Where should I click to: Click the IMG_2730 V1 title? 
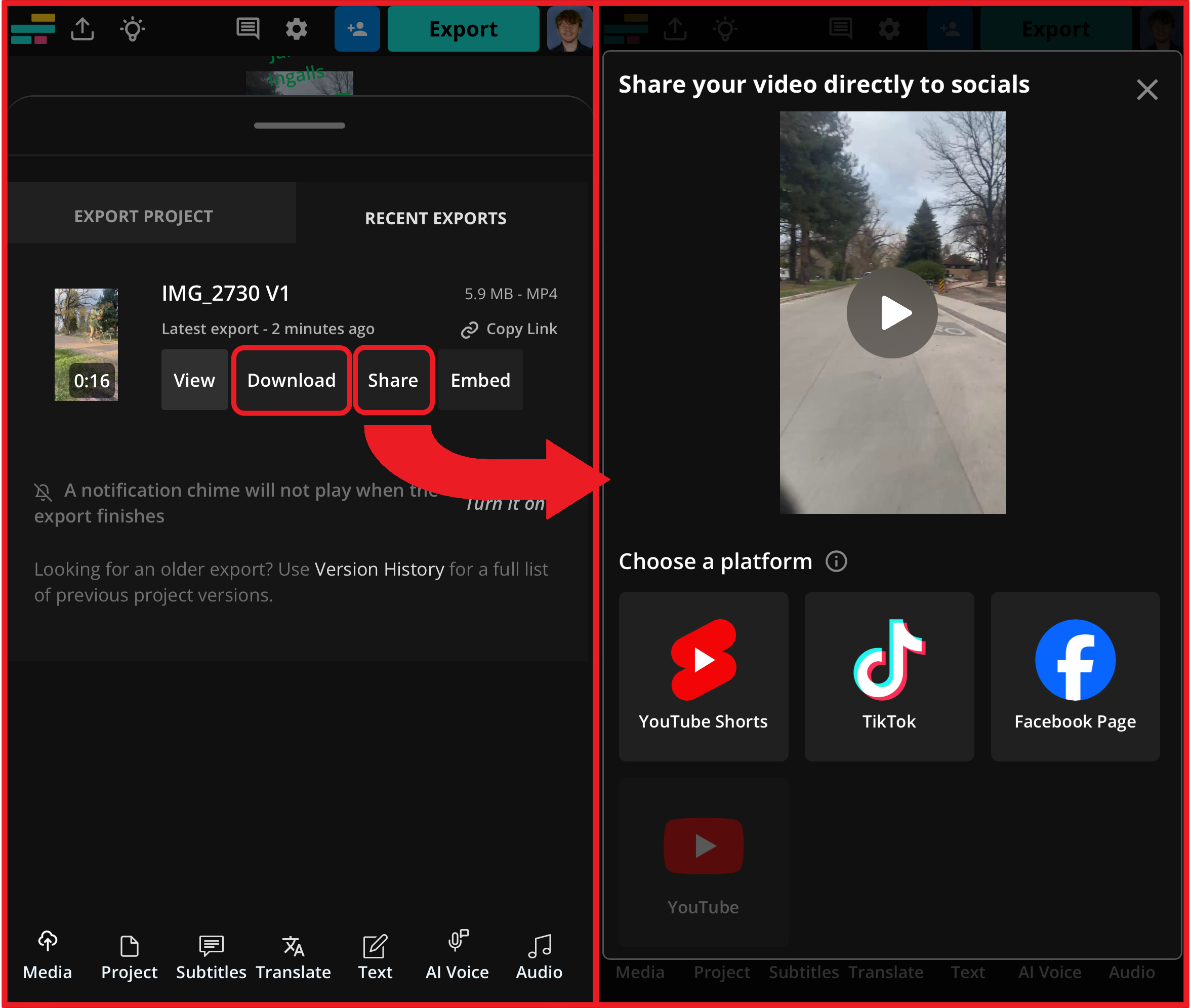[226, 293]
